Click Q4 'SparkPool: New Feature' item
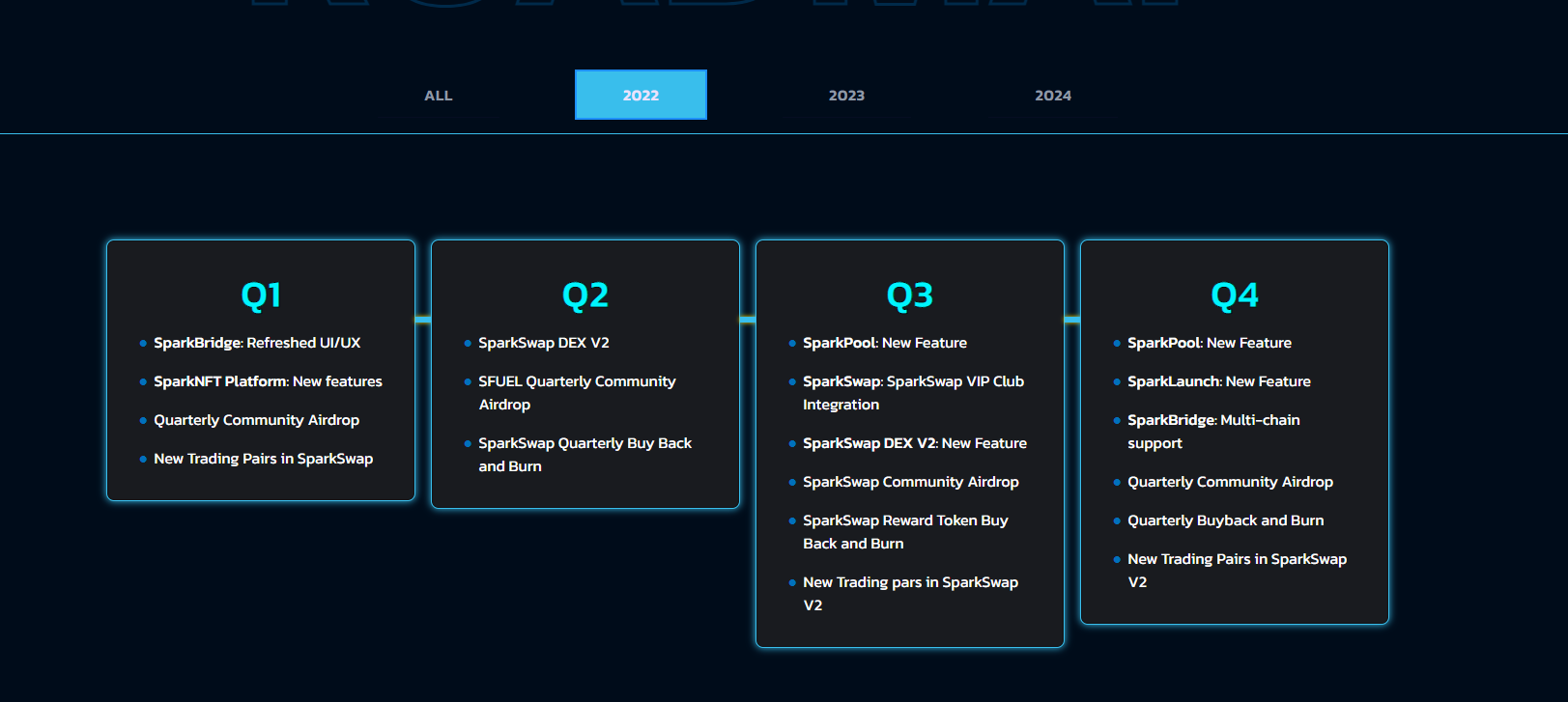 (1210, 343)
